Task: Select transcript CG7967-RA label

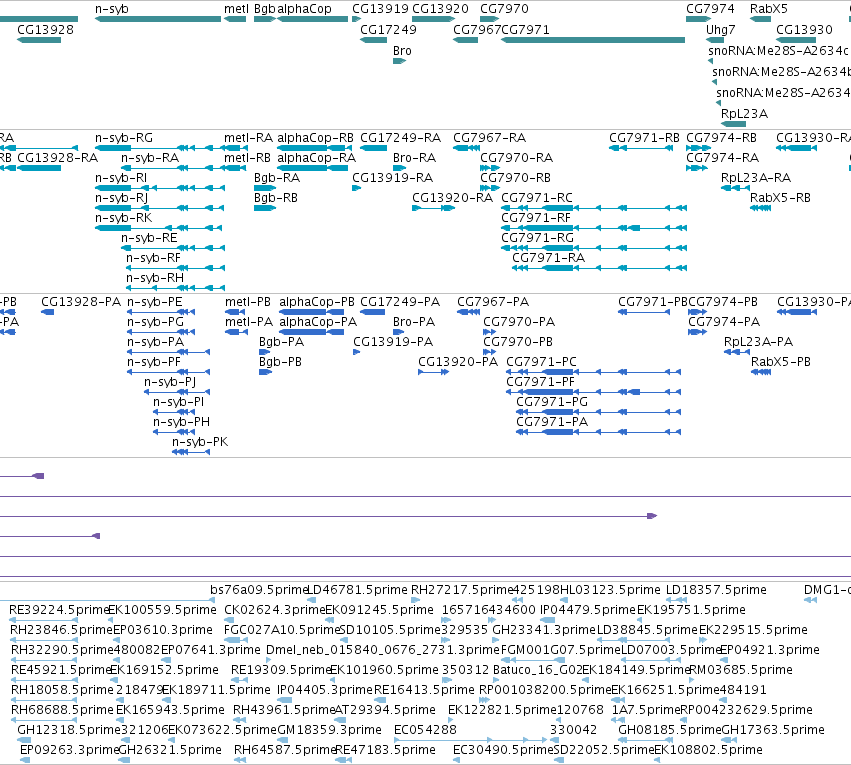Action: (490, 138)
